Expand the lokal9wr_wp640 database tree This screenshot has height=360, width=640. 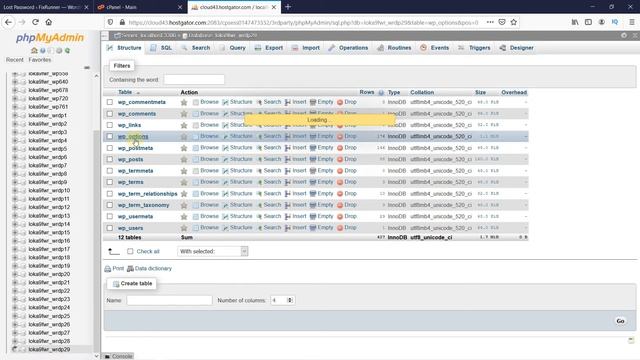(x=15, y=82)
